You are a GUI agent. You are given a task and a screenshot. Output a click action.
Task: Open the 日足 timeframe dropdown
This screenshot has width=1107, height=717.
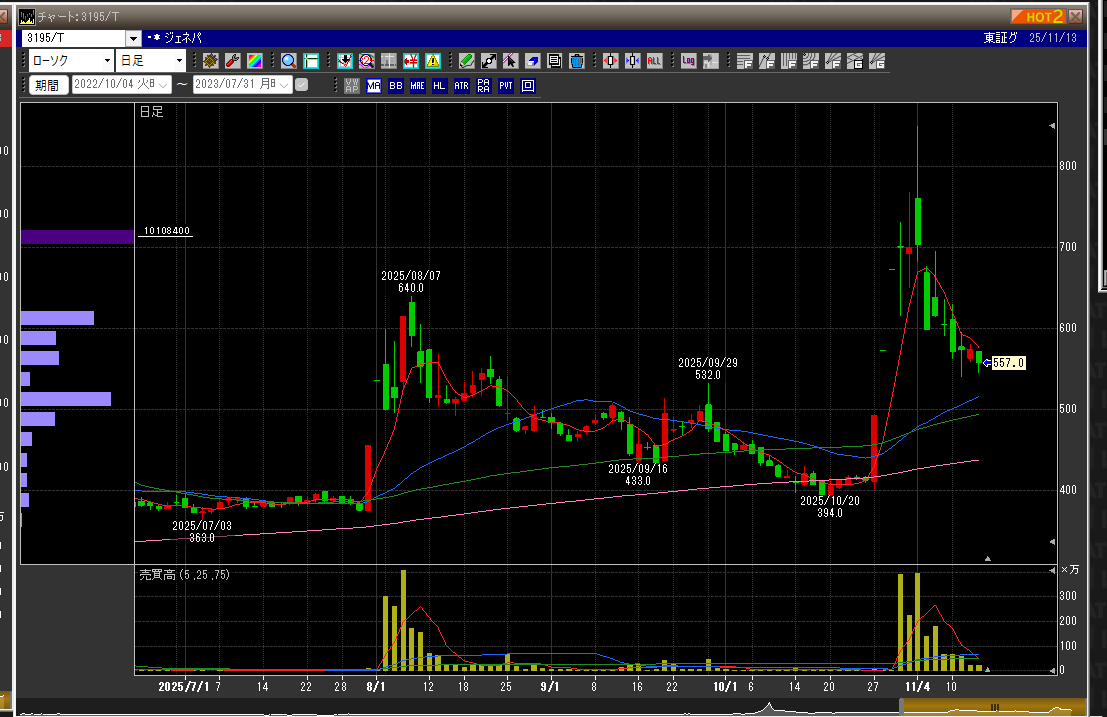(x=177, y=61)
